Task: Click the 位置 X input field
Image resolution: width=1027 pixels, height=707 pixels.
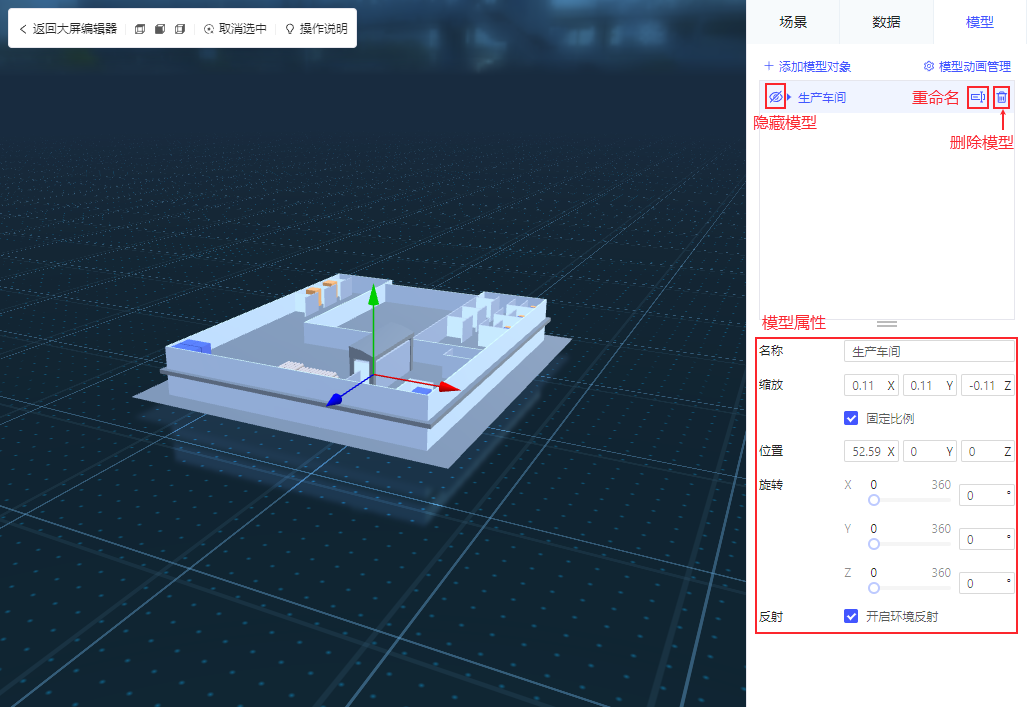Action: (x=871, y=451)
